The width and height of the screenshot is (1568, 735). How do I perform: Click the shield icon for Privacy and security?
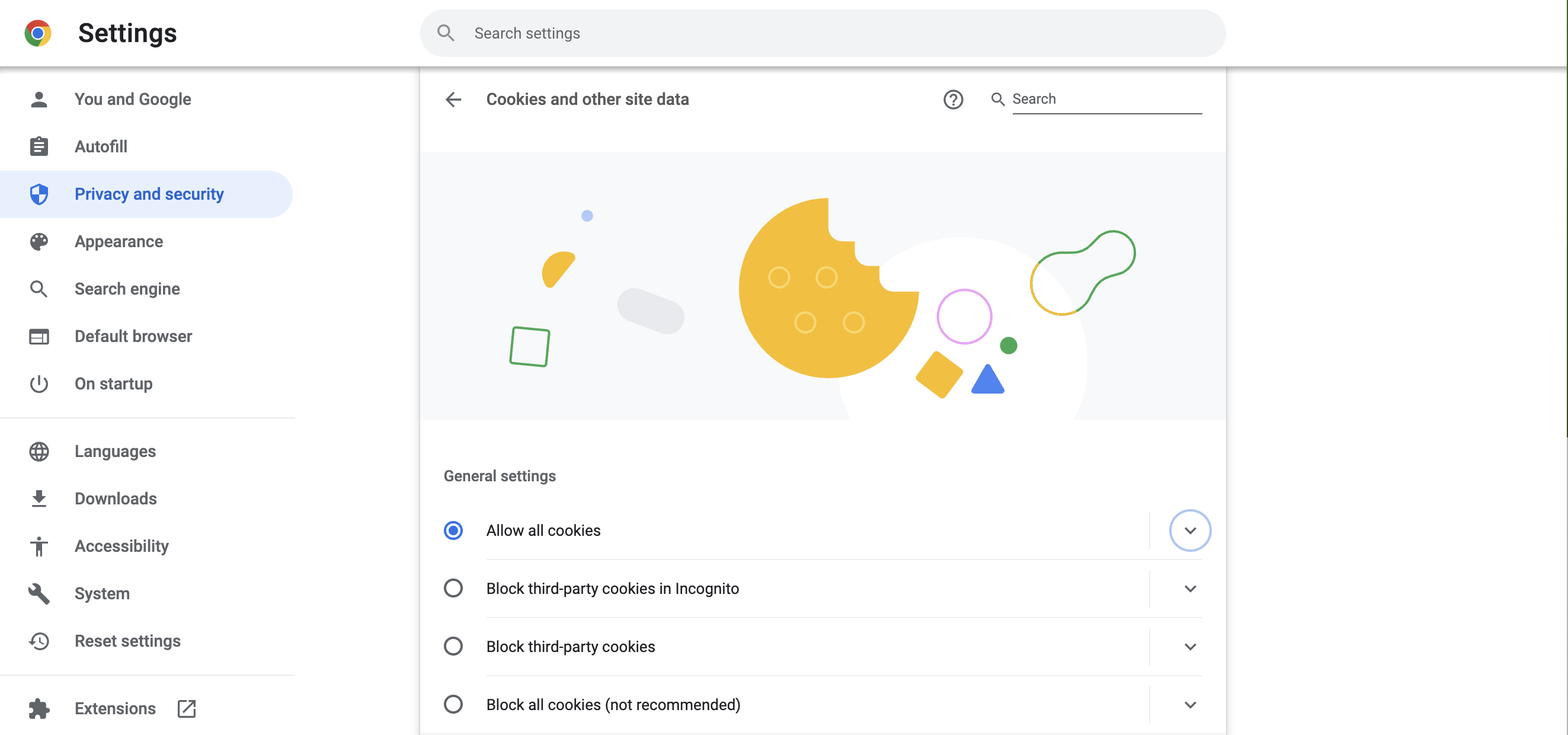click(39, 194)
